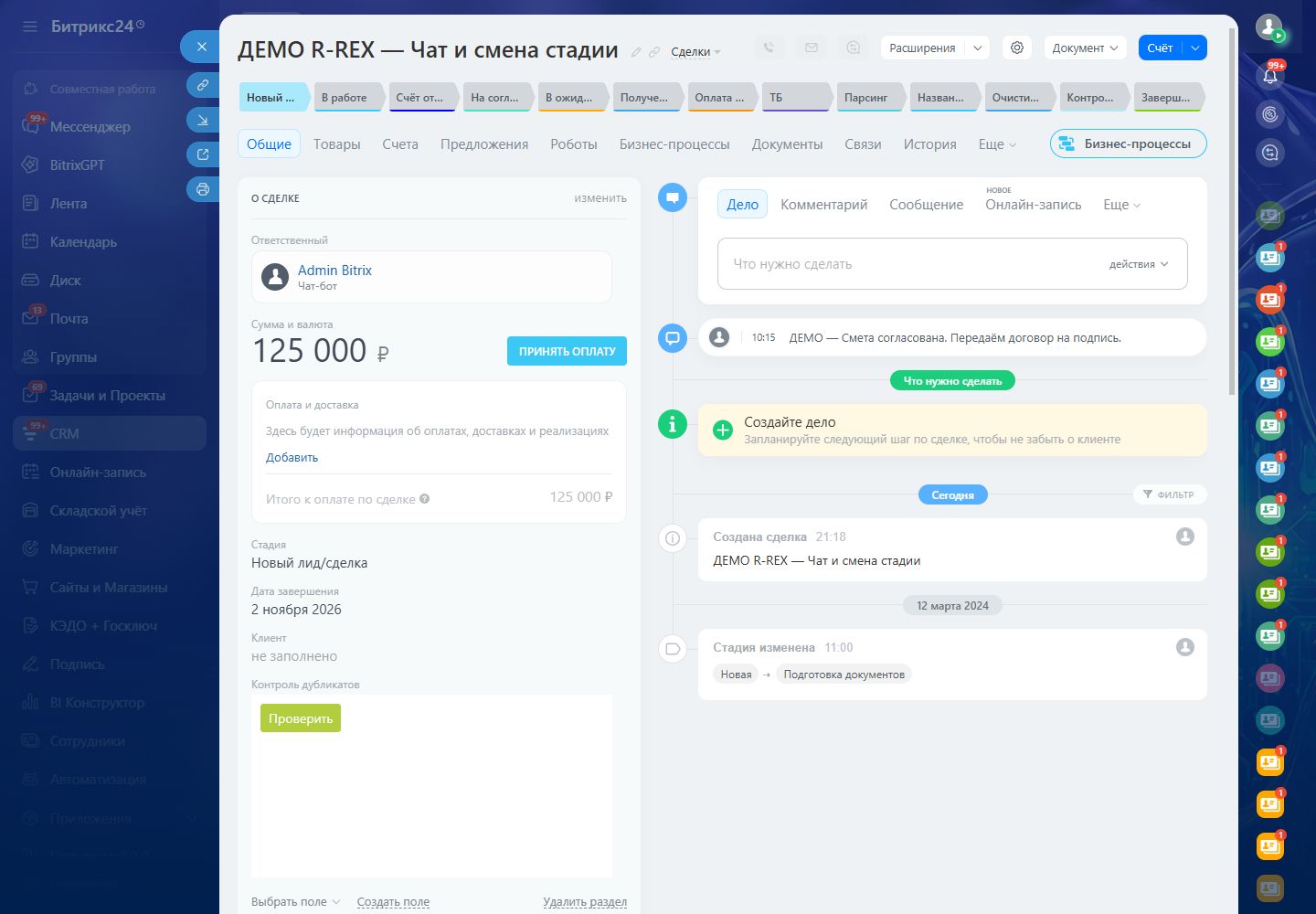Close the deal card with the X button
The width and height of the screenshot is (1316, 914).
tap(202, 47)
